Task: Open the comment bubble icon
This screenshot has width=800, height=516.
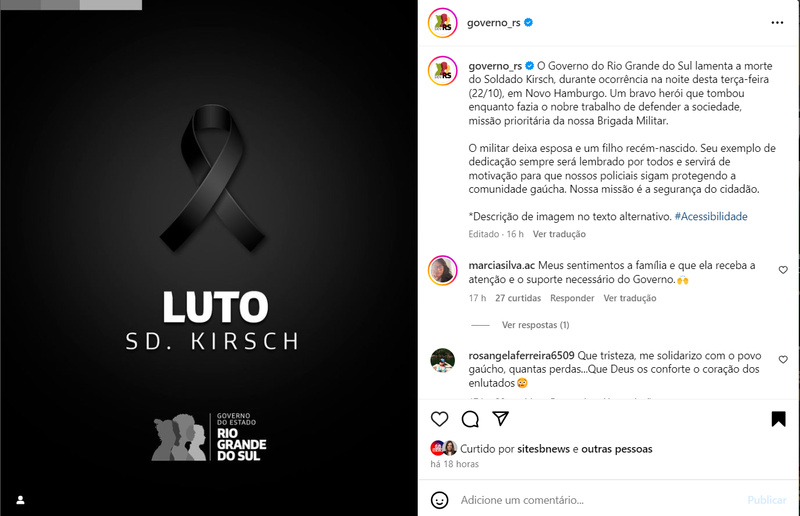Action: click(x=470, y=419)
